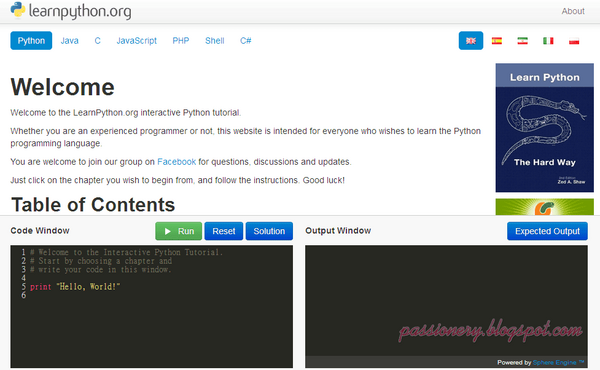600x370 pixels.
Task: Switch to the Spanish flag language
Action: (497, 41)
